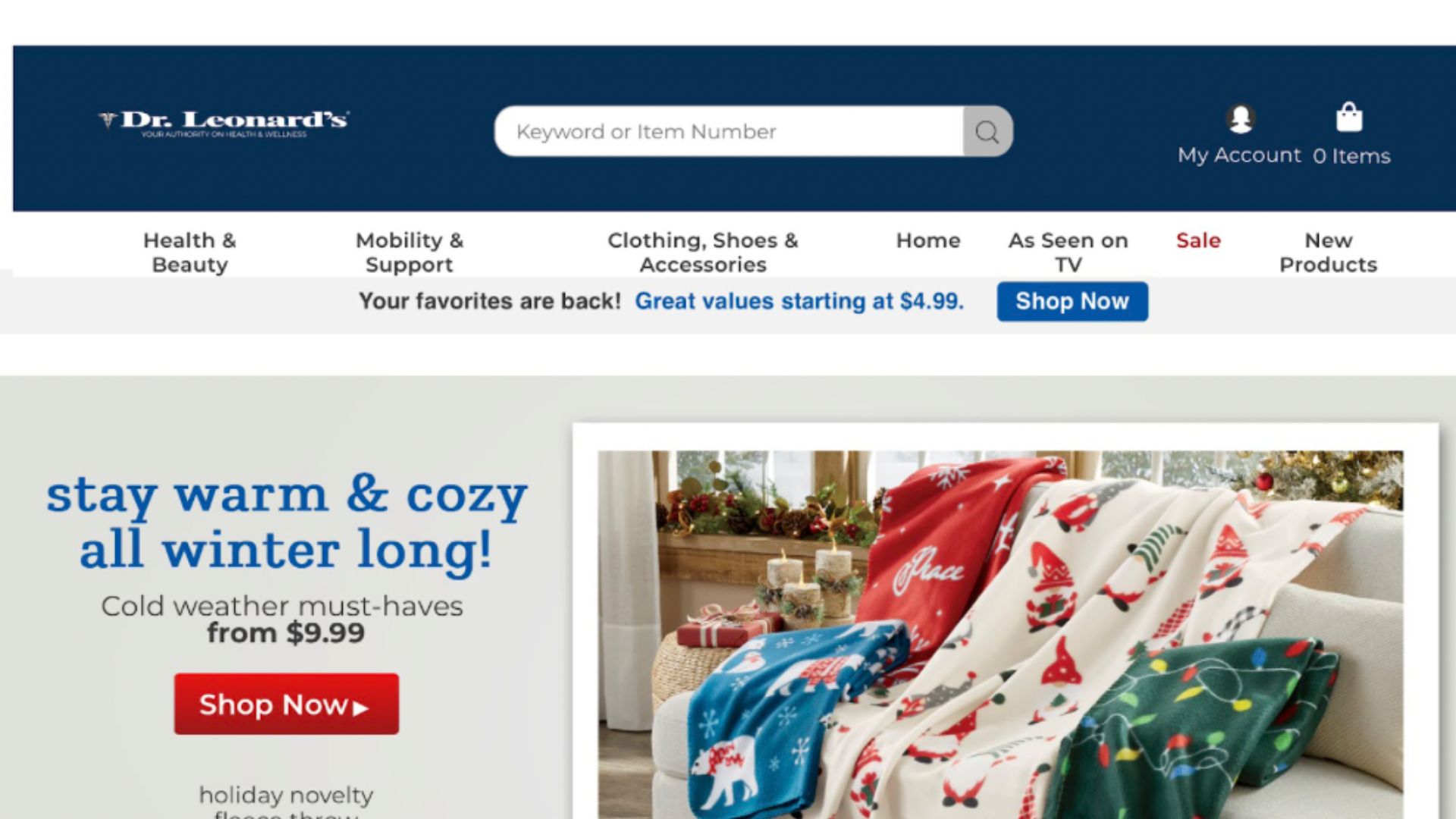Click Great values starting at $4.99 link
The height and width of the screenshot is (819, 1456).
point(799,302)
